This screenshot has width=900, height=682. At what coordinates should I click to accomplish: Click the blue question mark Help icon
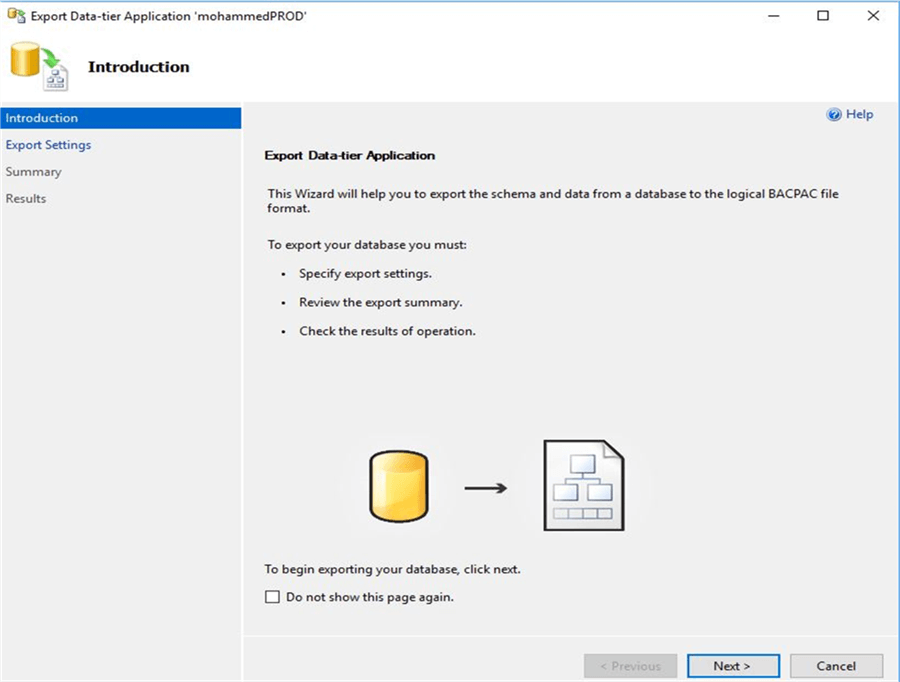[x=834, y=115]
